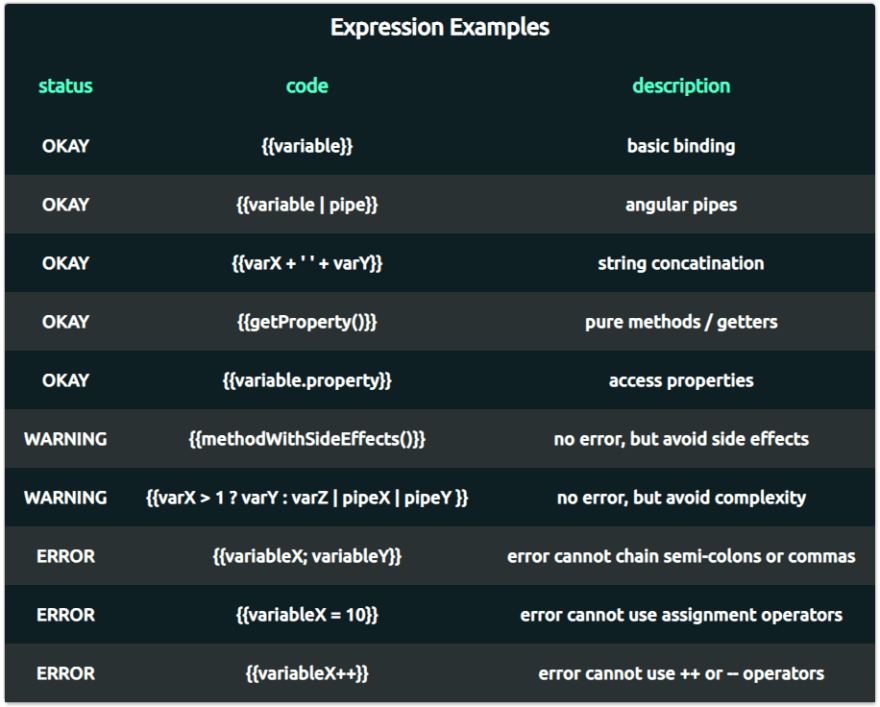Click the 'code' column header
This screenshot has width=880, height=707.
pos(307,86)
